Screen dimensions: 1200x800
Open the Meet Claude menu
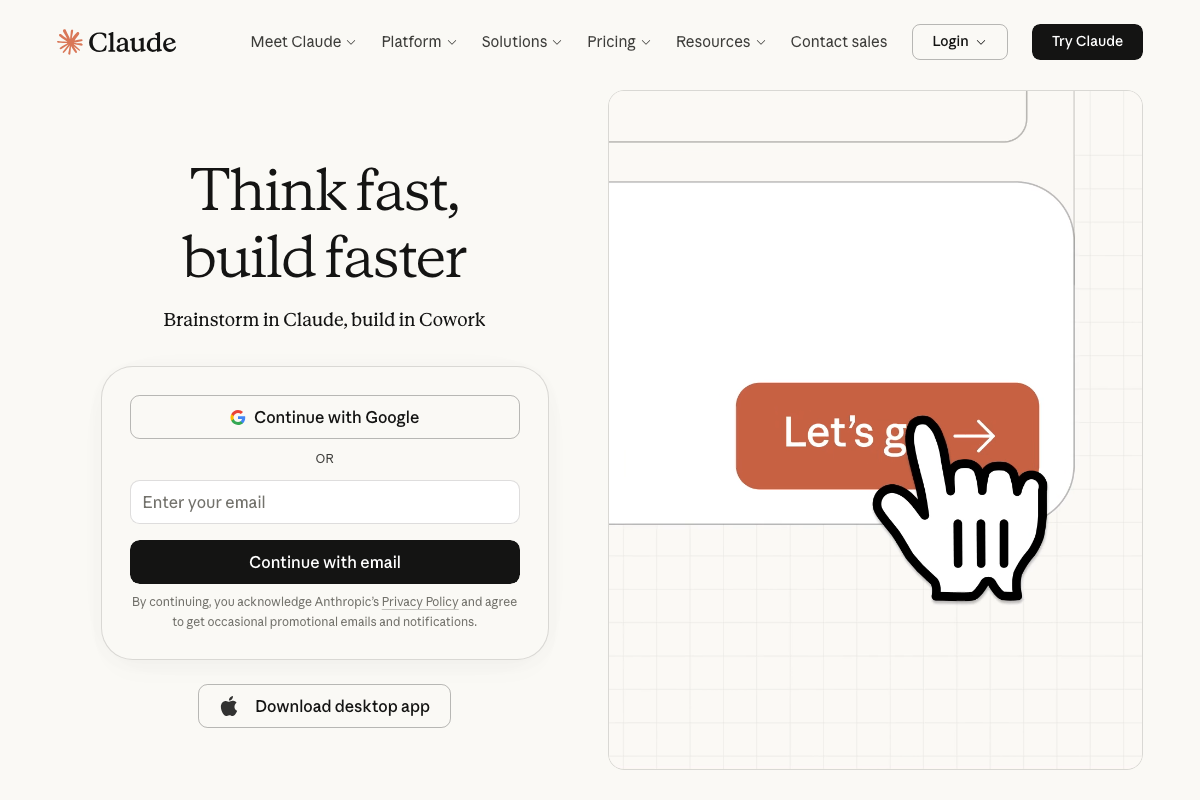click(x=303, y=42)
